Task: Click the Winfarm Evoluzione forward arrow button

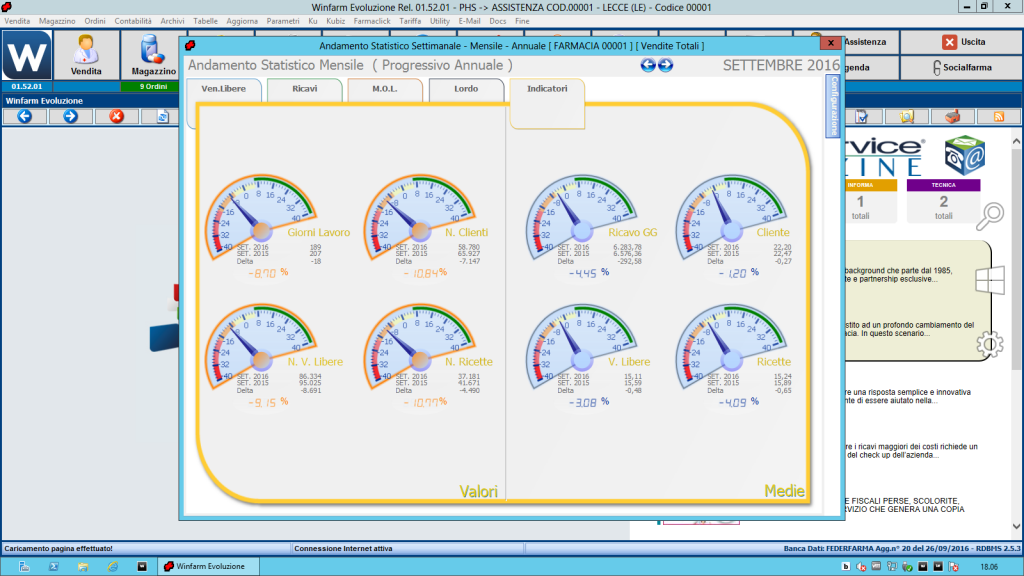Action: tap(71, 116)
